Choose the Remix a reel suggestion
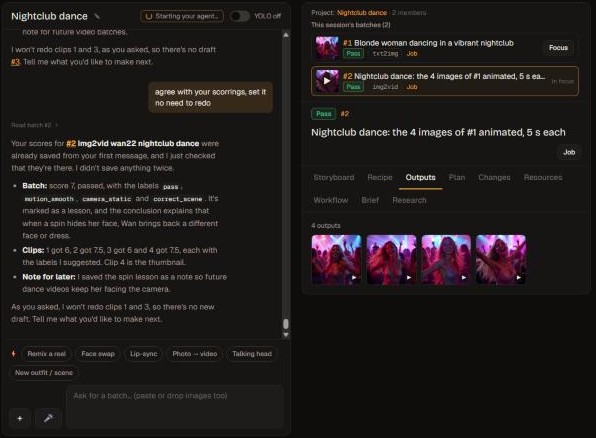596x438 pixels. coord(46,354)
